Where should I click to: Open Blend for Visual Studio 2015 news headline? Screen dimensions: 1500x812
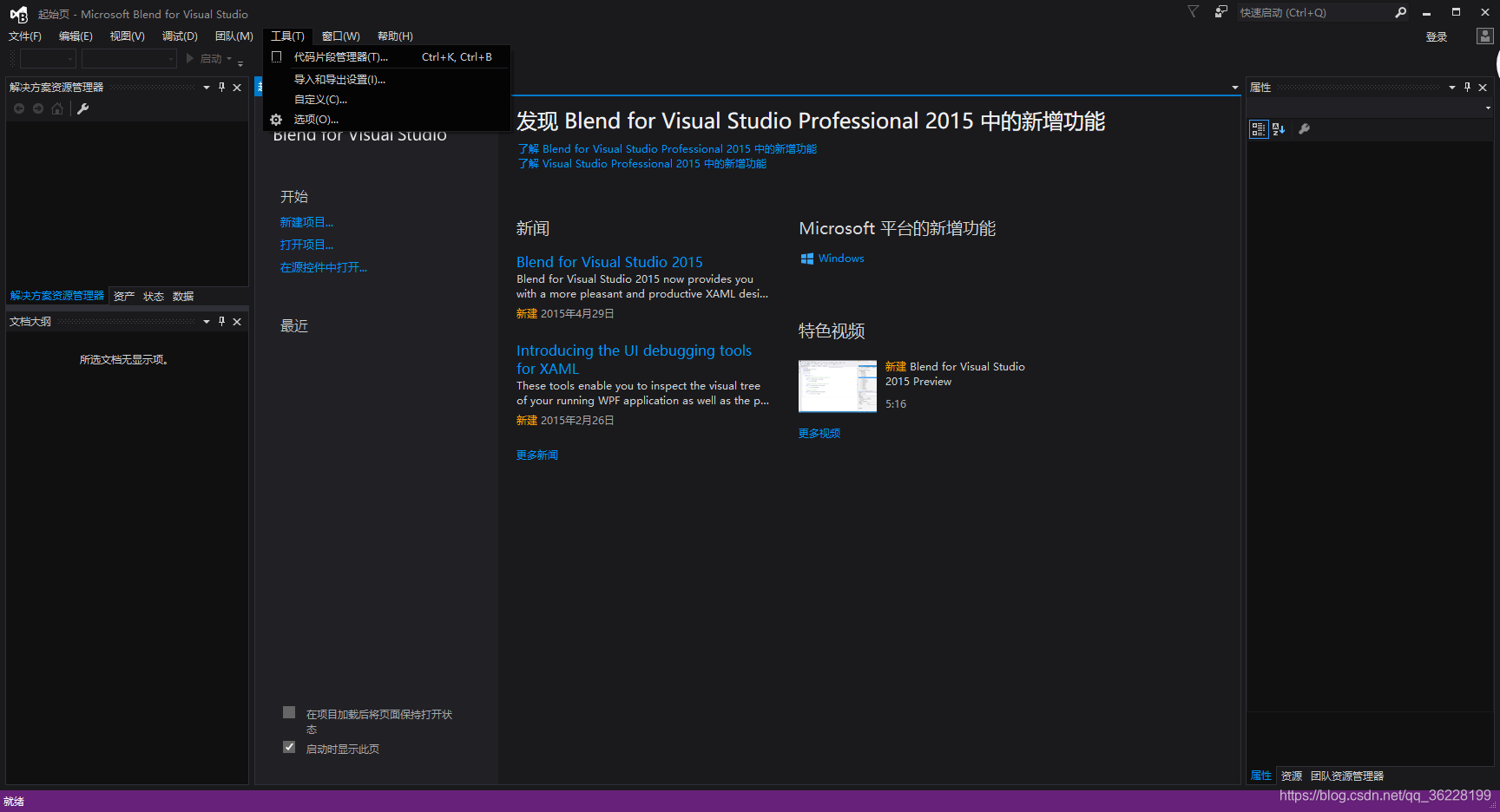pyautogui.click(x=609, y=262)
